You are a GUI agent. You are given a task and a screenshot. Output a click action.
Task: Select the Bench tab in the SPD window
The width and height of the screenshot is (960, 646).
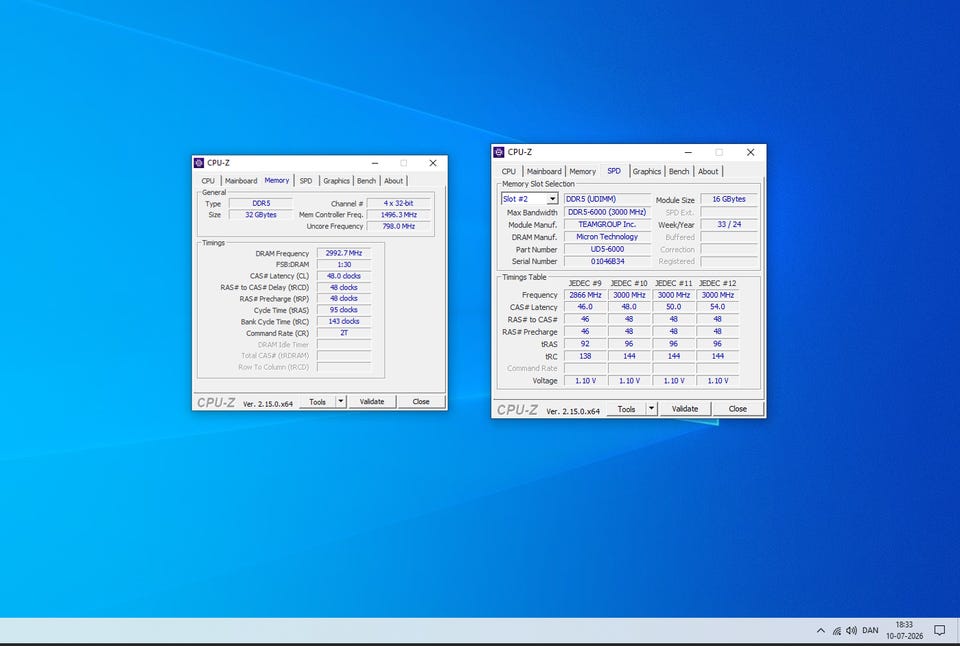click(x=678, y=171)
